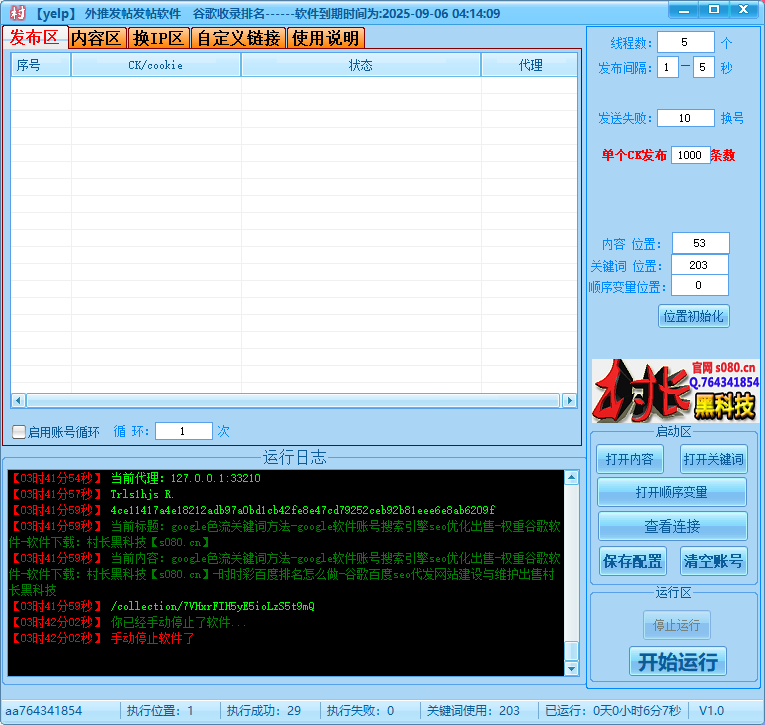Image resolution: width=765 pixels, height=725 pixels.
Task: Click the table's left scroll arrow
Action: click(18, 401)
